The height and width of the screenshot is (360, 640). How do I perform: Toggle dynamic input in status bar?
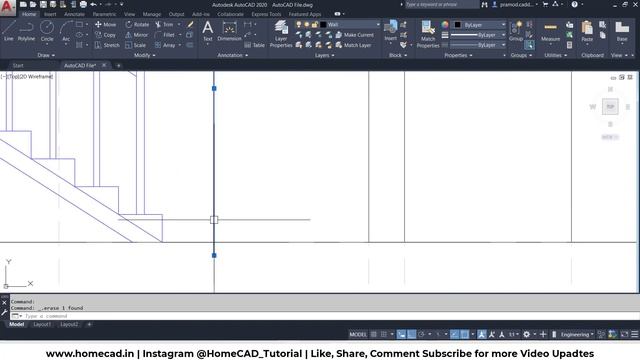[402, 334]
